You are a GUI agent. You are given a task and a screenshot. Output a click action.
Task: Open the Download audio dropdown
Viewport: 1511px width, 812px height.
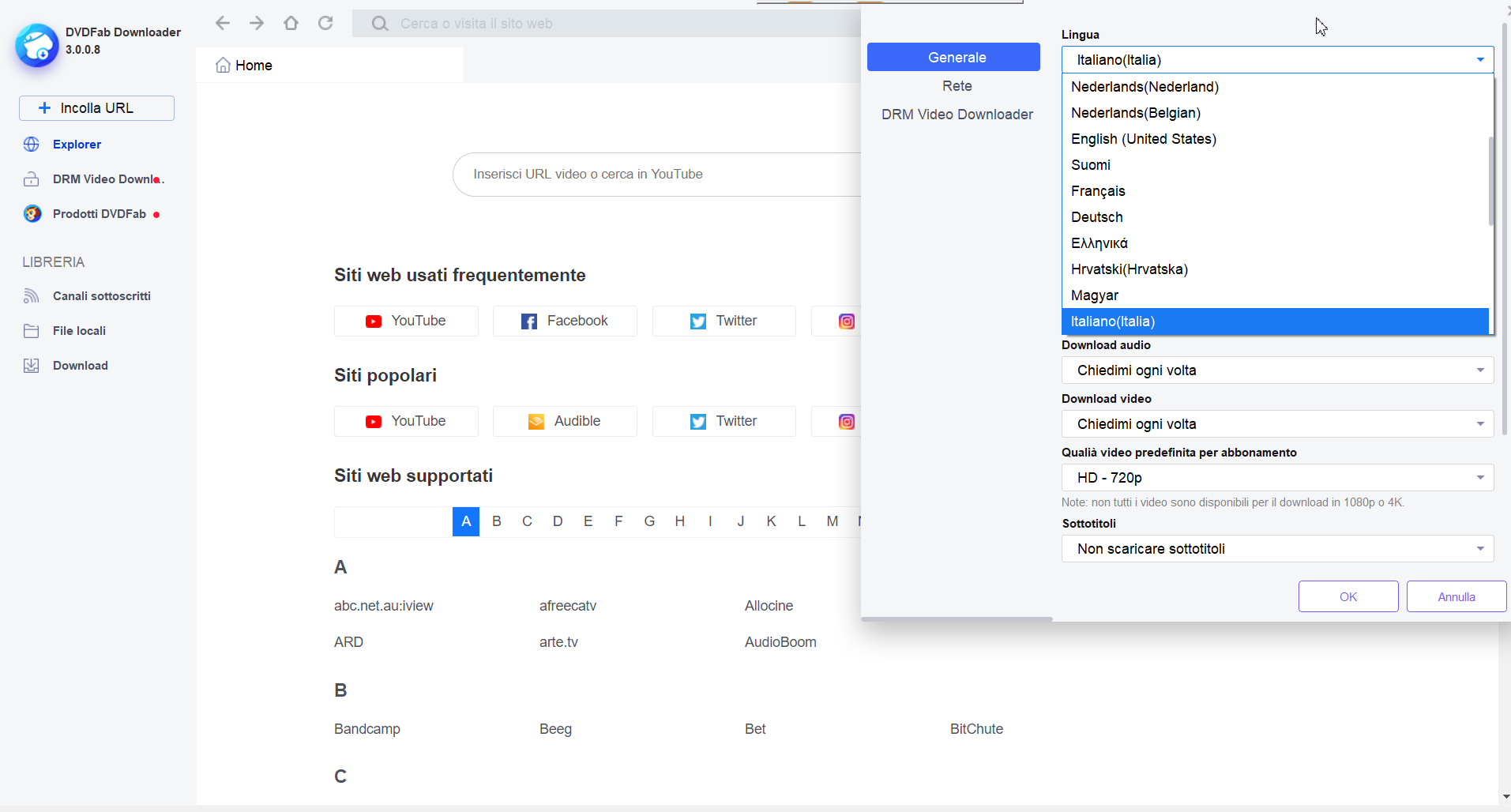tap(1277, 370)
